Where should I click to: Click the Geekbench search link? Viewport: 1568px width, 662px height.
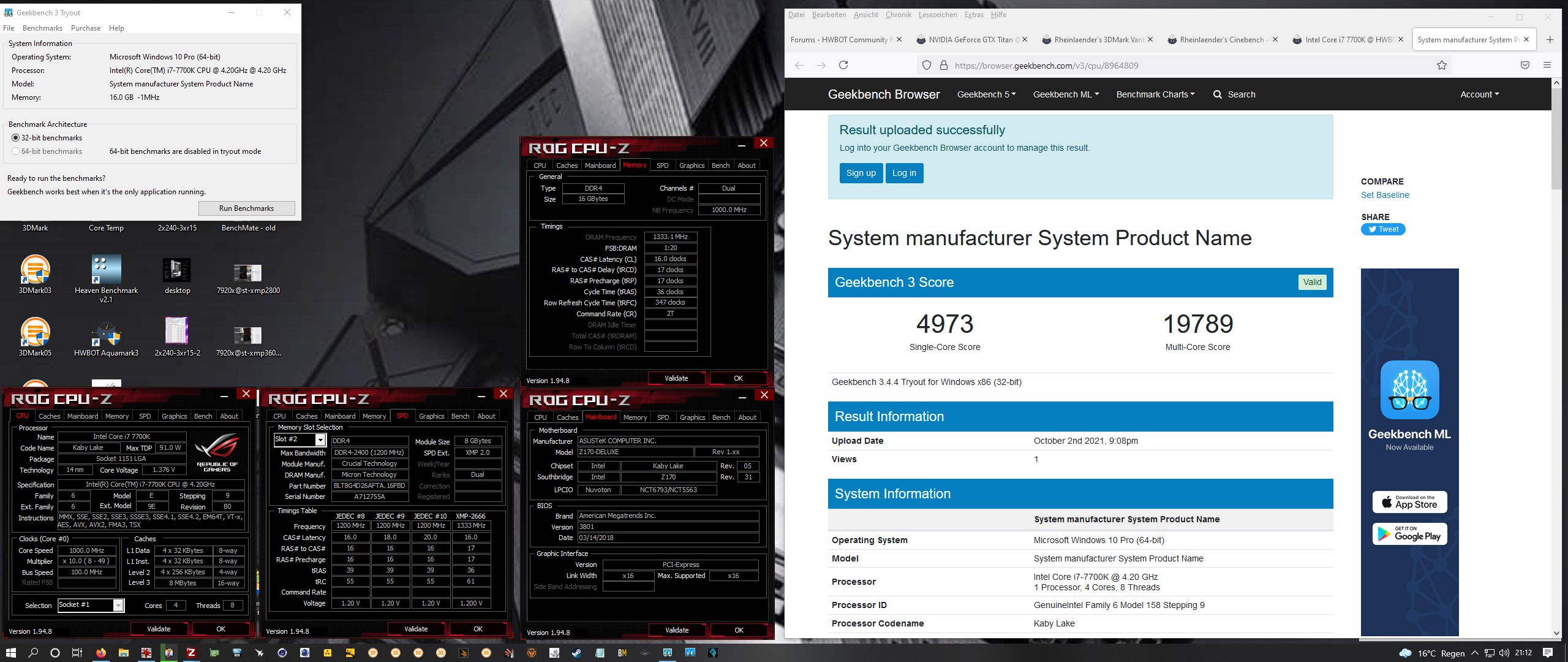pos(1234,94)
